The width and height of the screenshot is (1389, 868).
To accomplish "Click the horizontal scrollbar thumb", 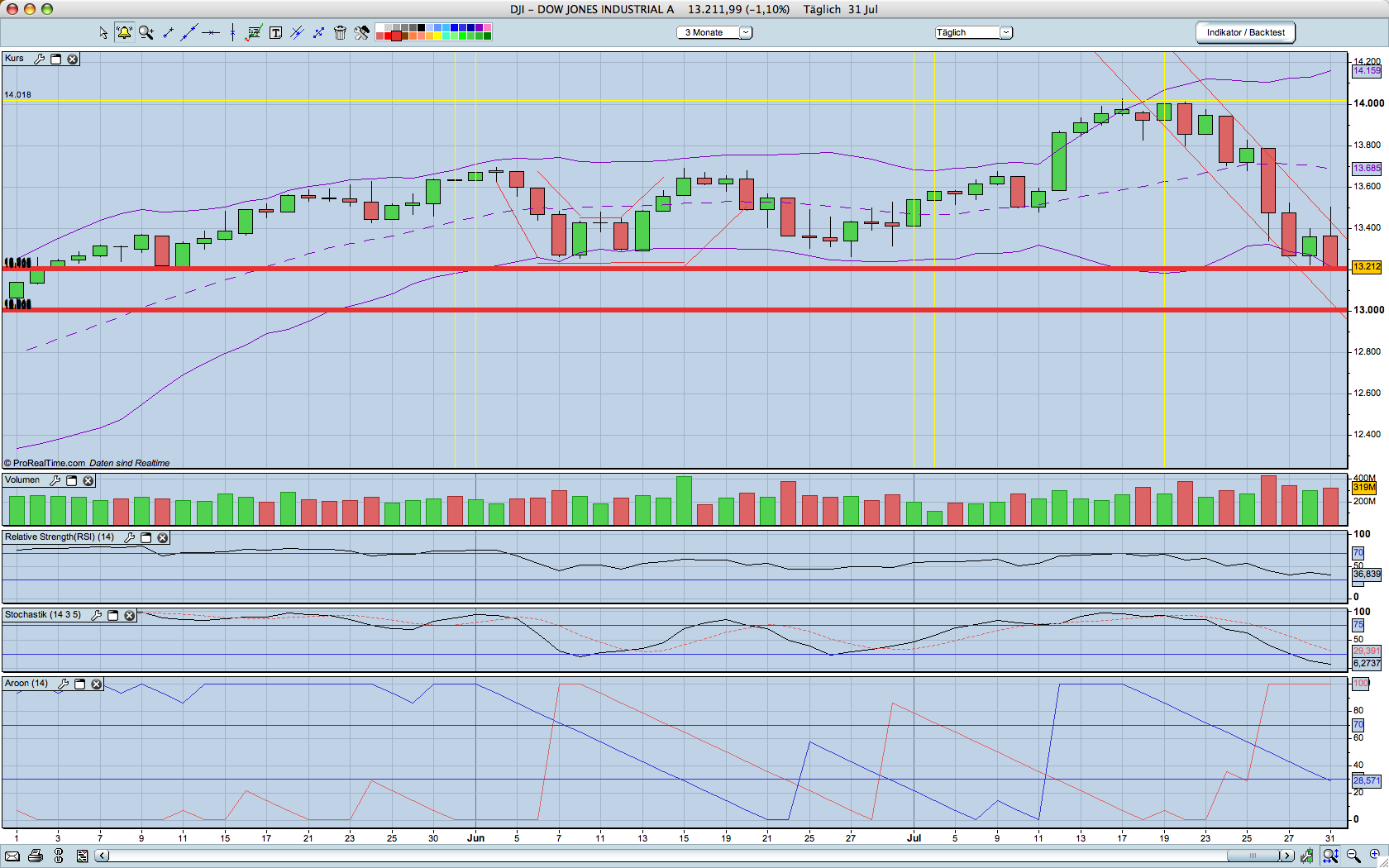I will click(x=1253, y=856).
